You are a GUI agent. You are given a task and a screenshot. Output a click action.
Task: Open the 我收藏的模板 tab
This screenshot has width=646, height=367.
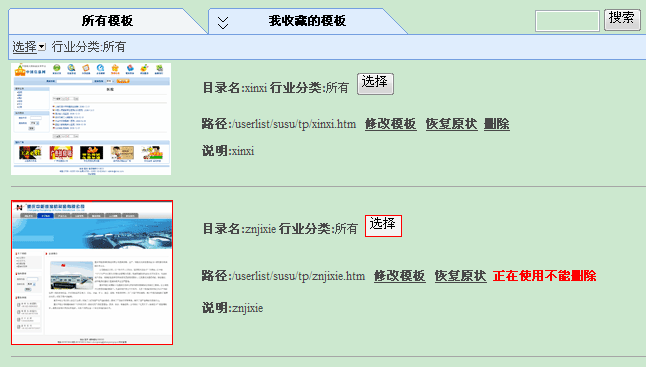point(307,21)
